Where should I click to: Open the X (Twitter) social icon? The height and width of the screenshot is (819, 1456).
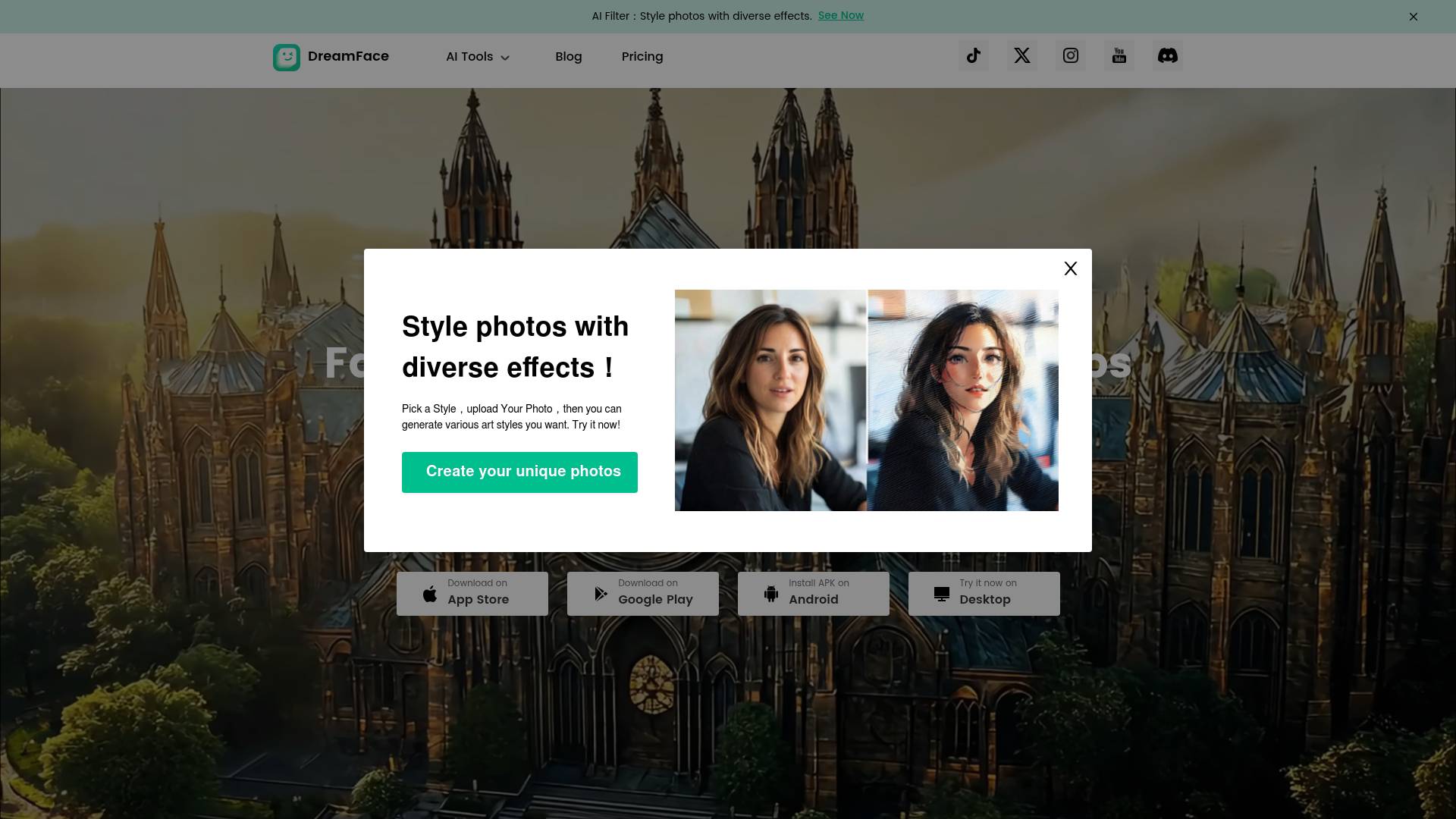point(1022,55)
